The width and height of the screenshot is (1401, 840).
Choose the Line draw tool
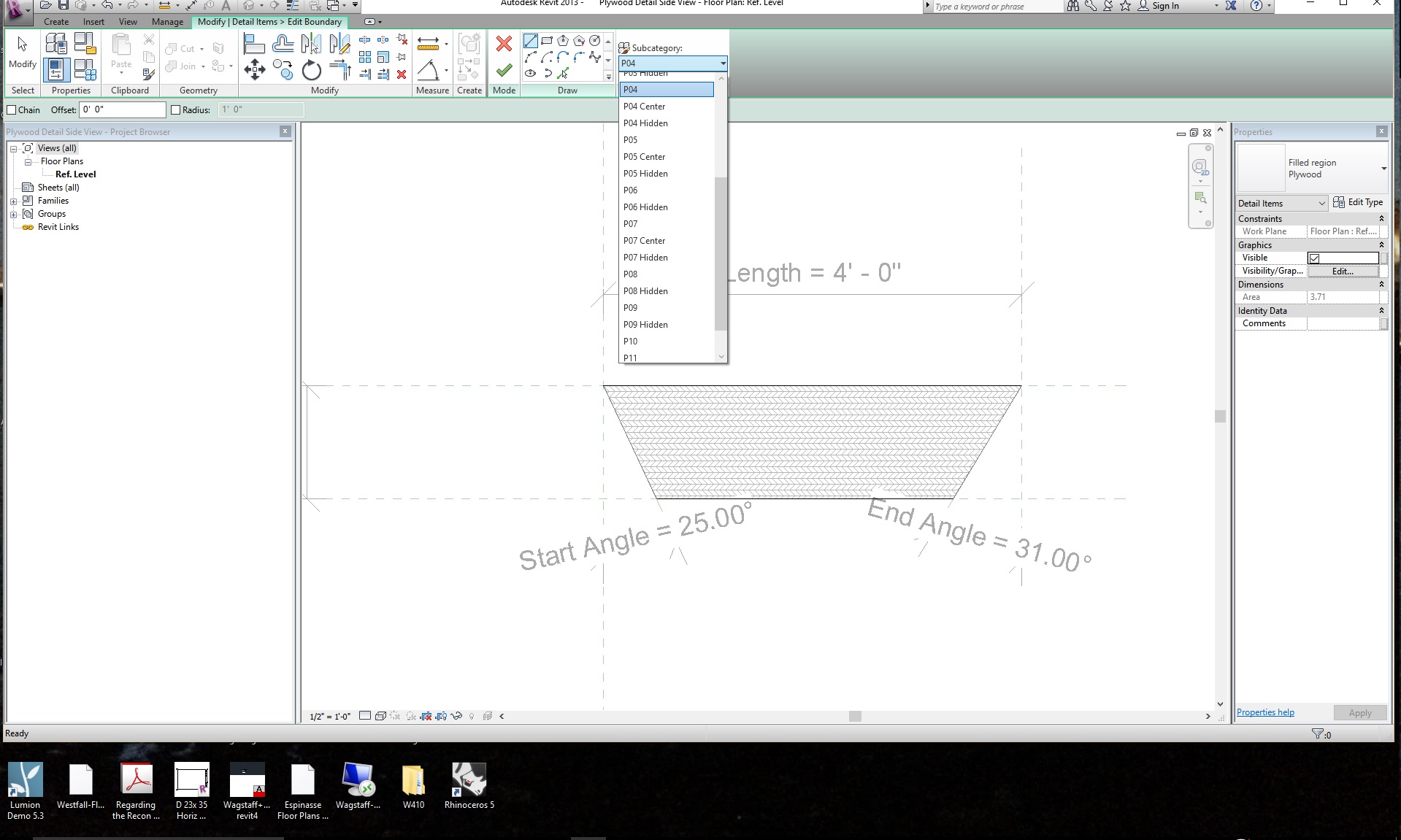[x=531, y=41]
